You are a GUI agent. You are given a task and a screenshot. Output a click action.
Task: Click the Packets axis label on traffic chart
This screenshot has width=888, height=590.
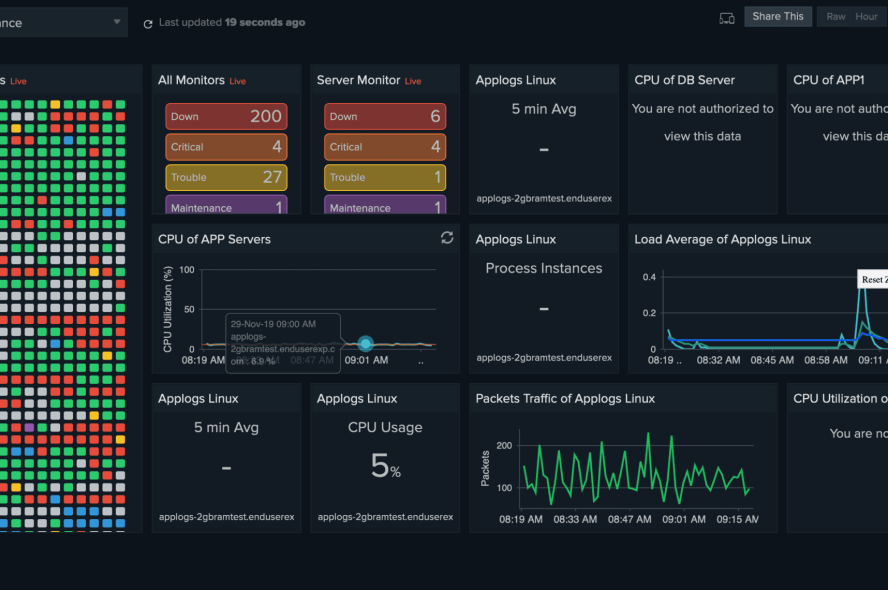pos(486,467)
